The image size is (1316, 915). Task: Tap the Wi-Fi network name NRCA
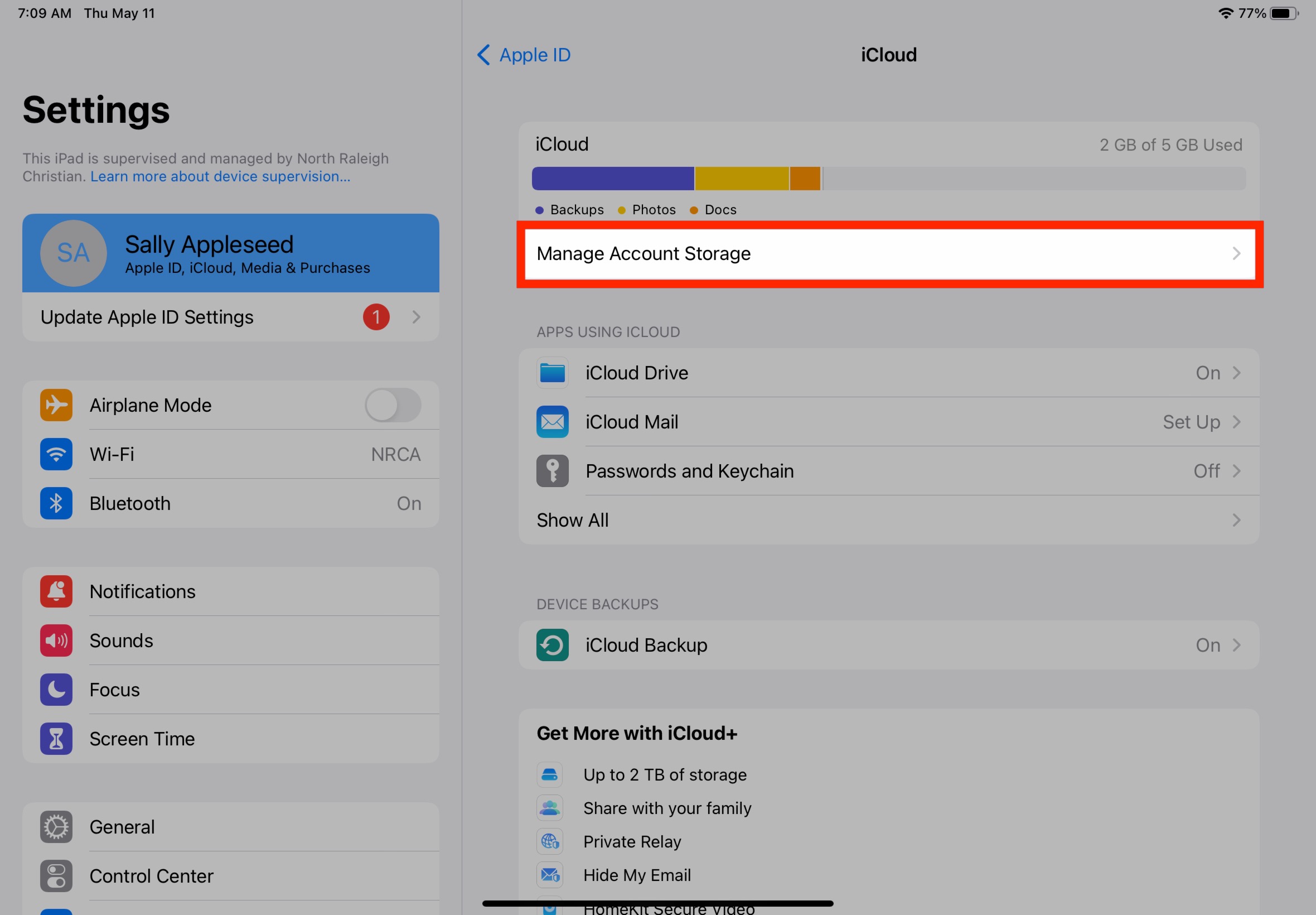[396, 454]
